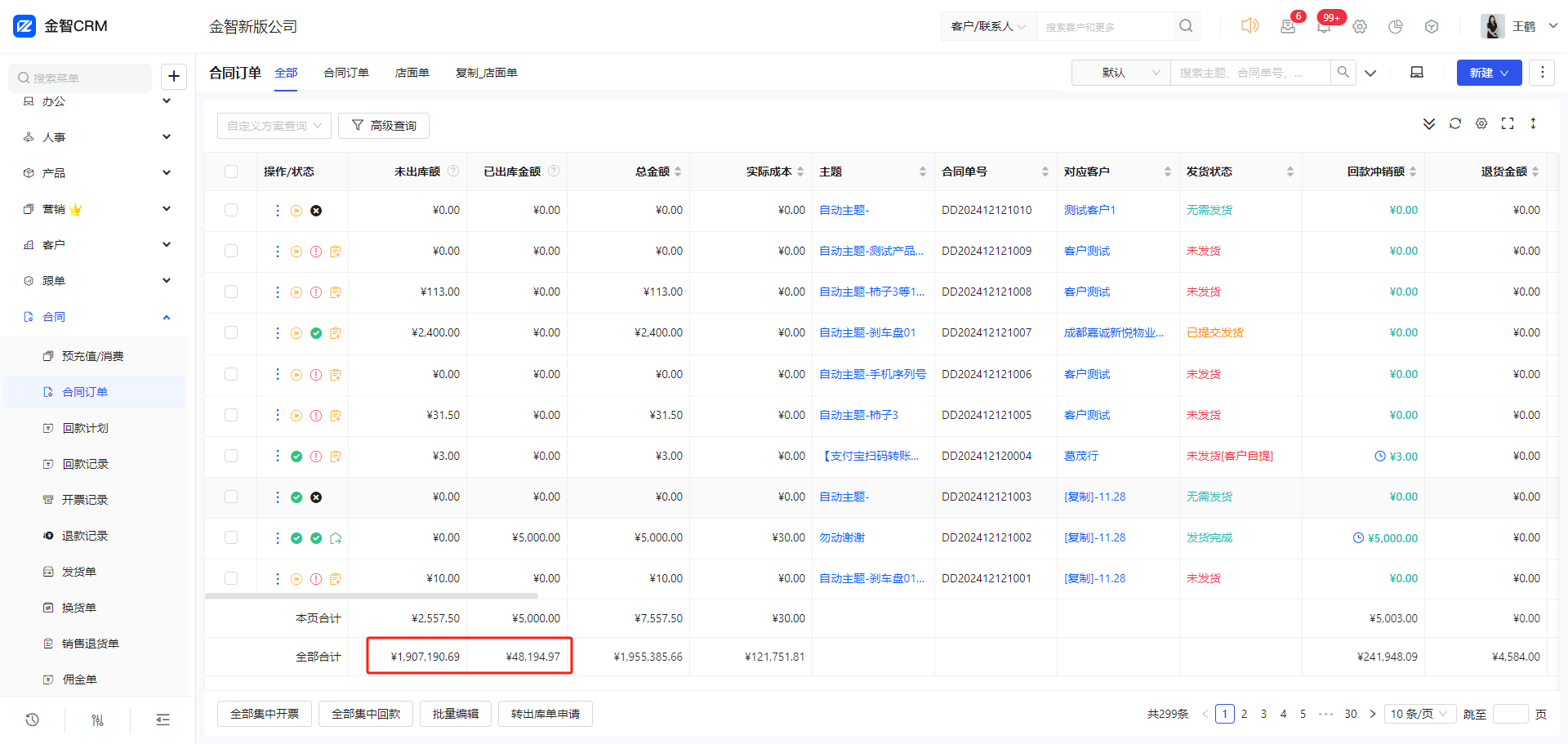Click green check status icon for DD202412121007
The width and height of the screenshot is (1568, 744).
[x=316, y=333]
